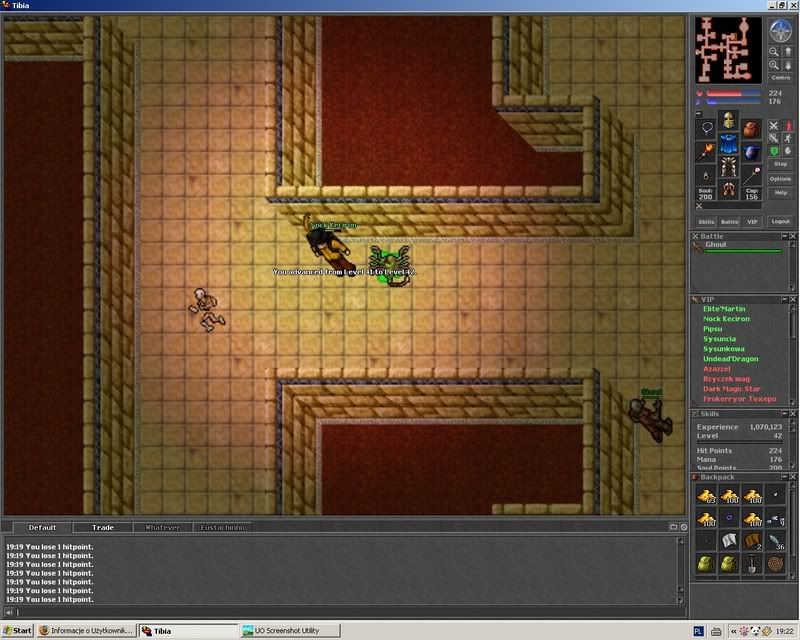
Task: Minimize the VIP panel
Action: [785, 300]
